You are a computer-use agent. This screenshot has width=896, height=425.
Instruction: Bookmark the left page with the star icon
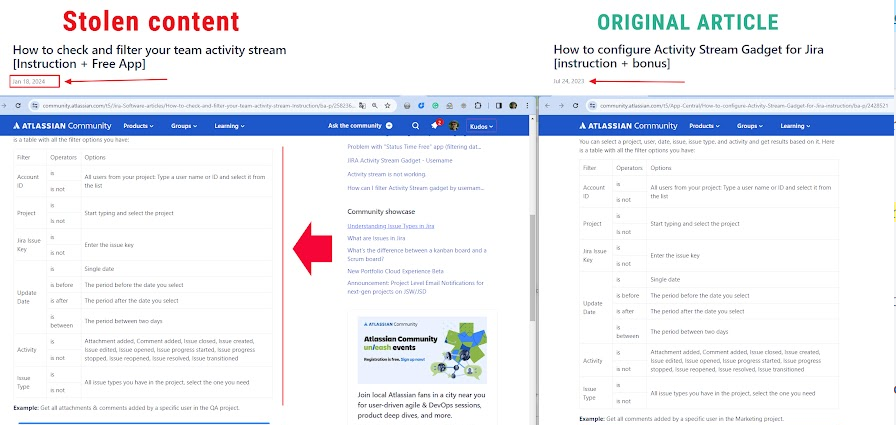tap(387, 106)
